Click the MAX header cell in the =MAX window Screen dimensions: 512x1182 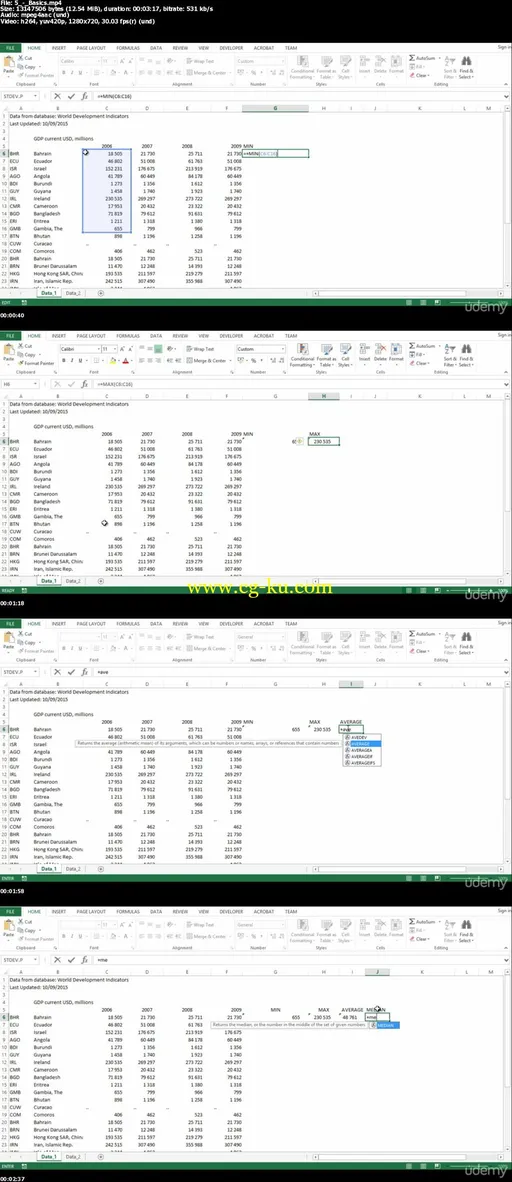point(314,434)
